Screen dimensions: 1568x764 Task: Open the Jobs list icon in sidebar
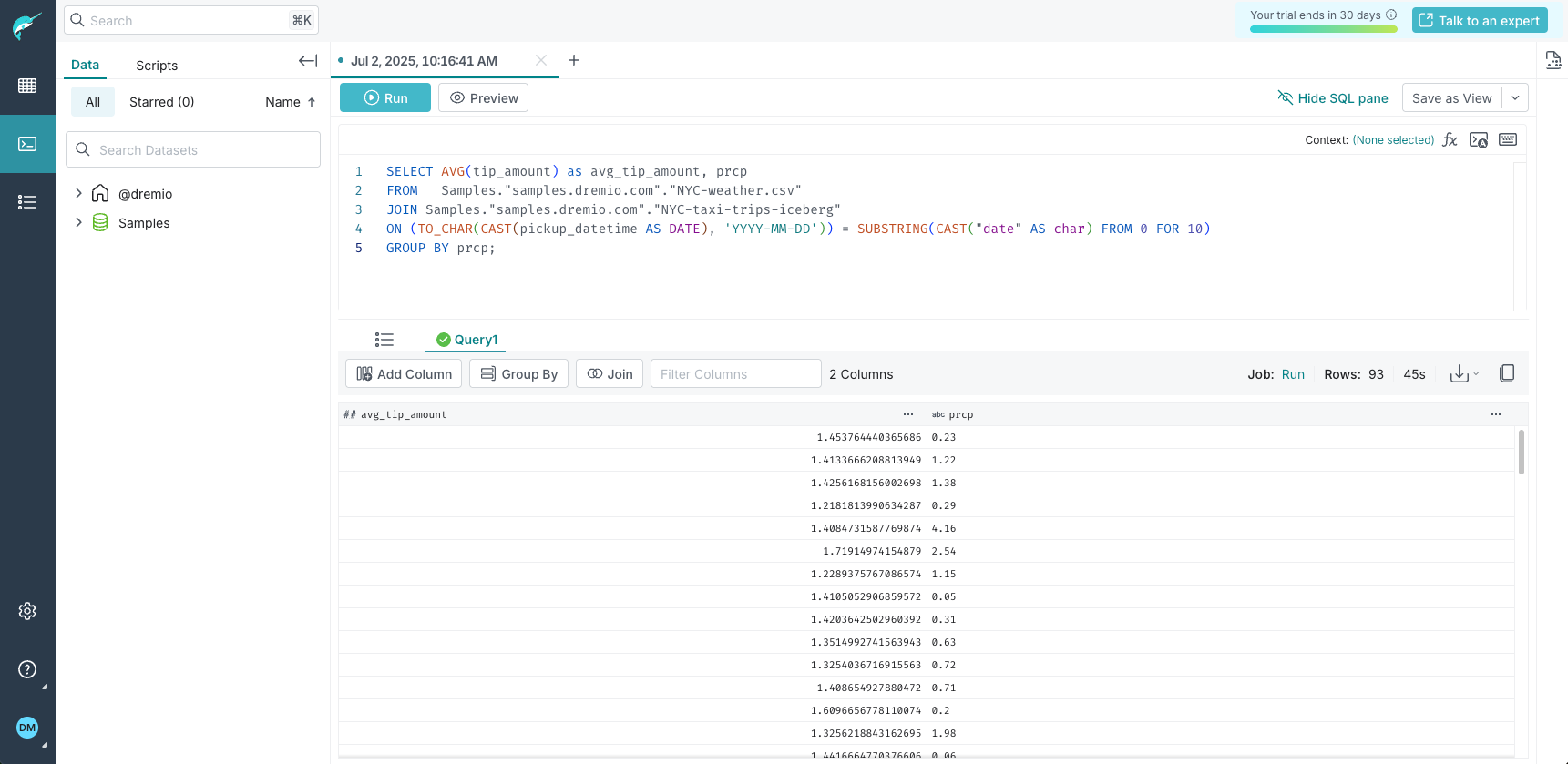(x=27, y=202)
